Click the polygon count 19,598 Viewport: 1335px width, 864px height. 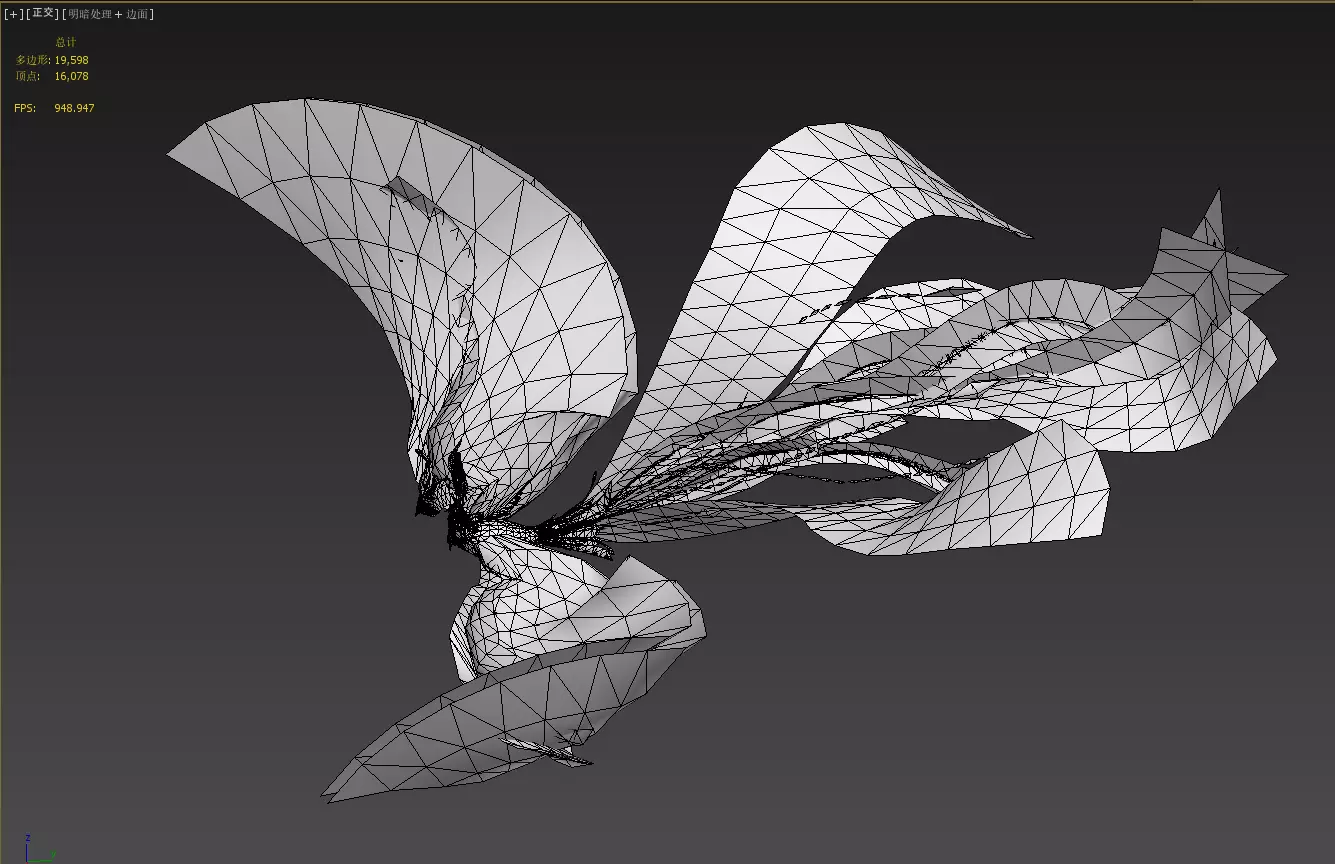(72, 60)
